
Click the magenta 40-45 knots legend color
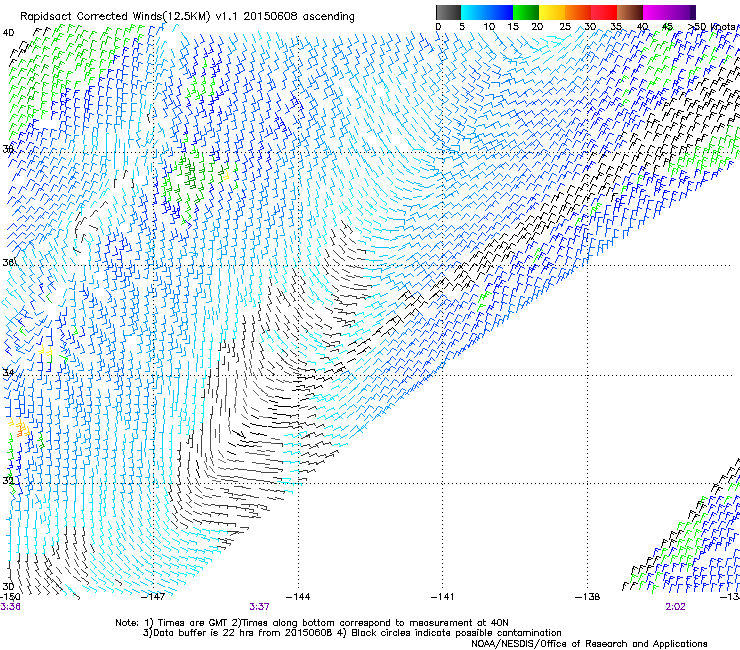656,12
